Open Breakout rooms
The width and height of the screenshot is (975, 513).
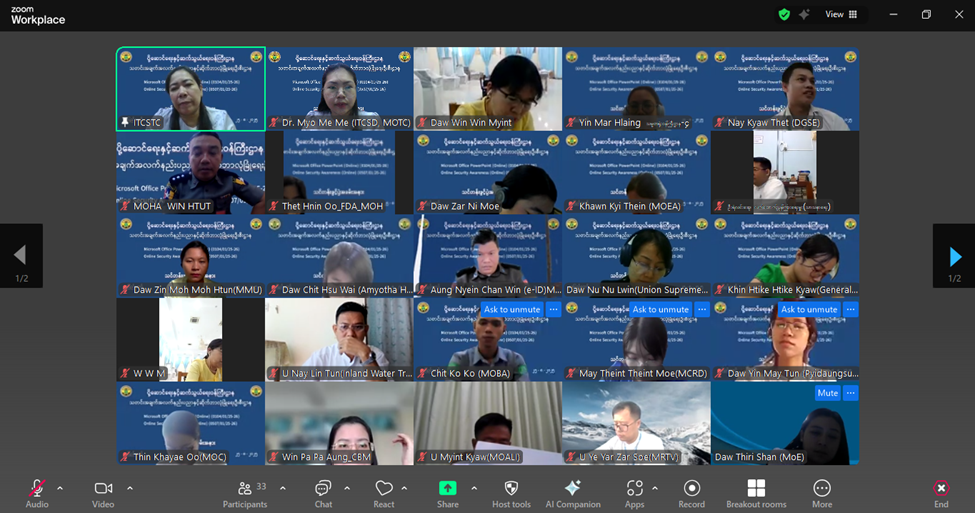pos(756,489)
